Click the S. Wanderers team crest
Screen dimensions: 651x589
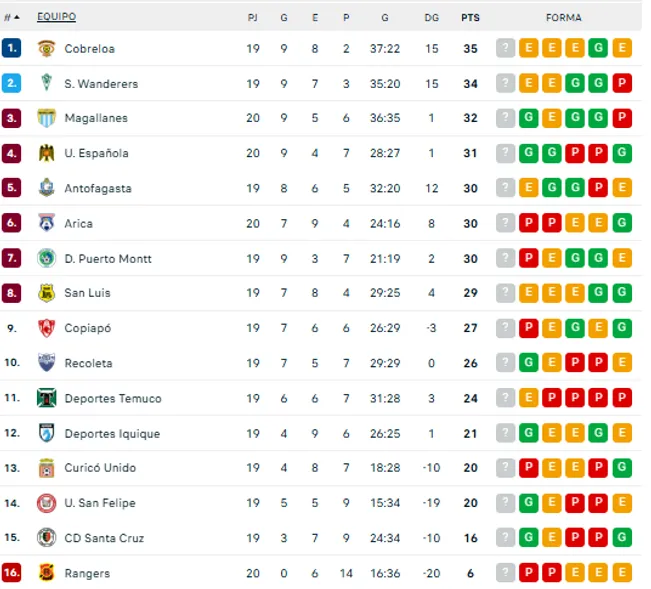coord(46,83)
